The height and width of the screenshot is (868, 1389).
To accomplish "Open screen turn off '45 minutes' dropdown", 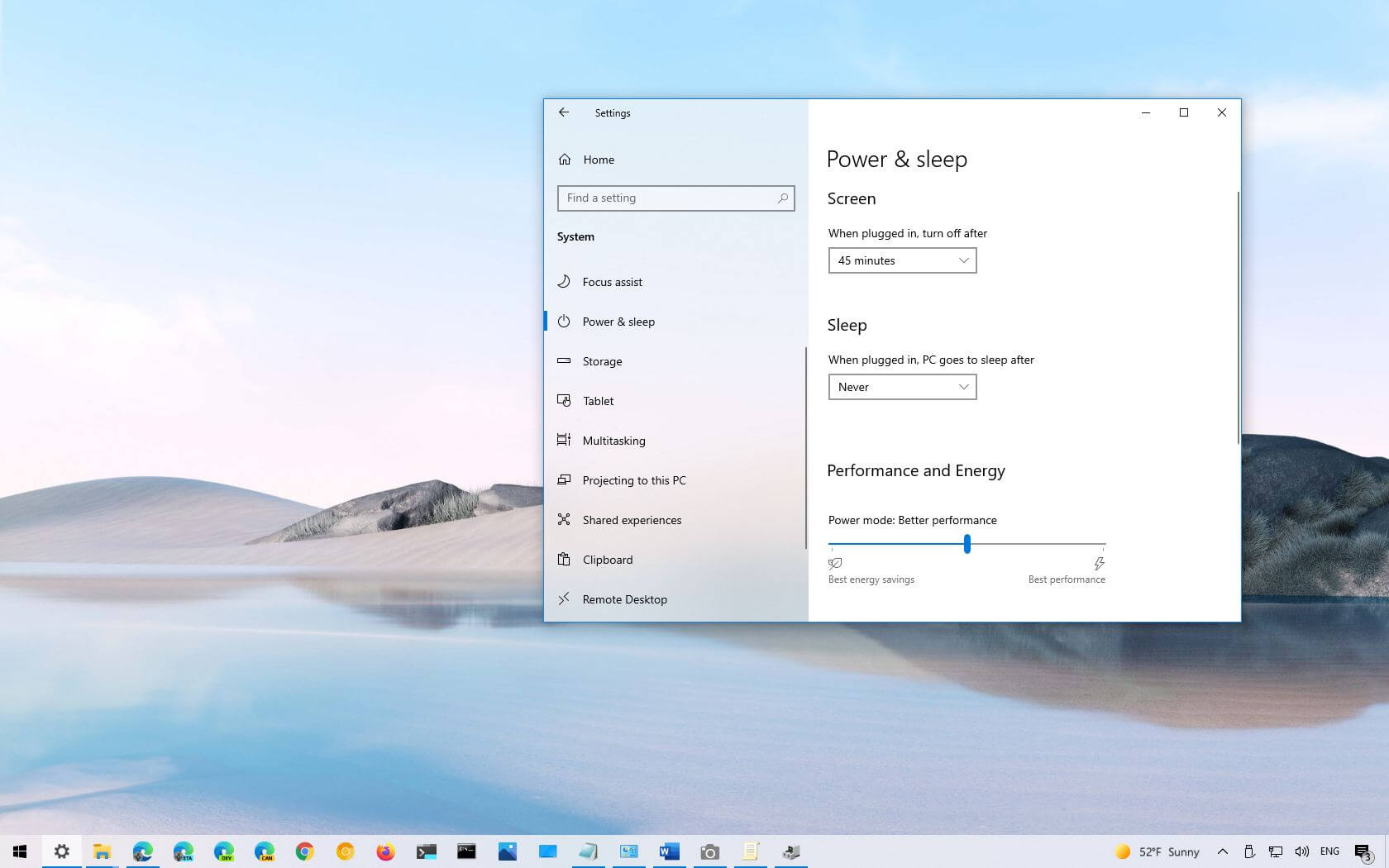I will pyautogui.click(x=902, y=260).
